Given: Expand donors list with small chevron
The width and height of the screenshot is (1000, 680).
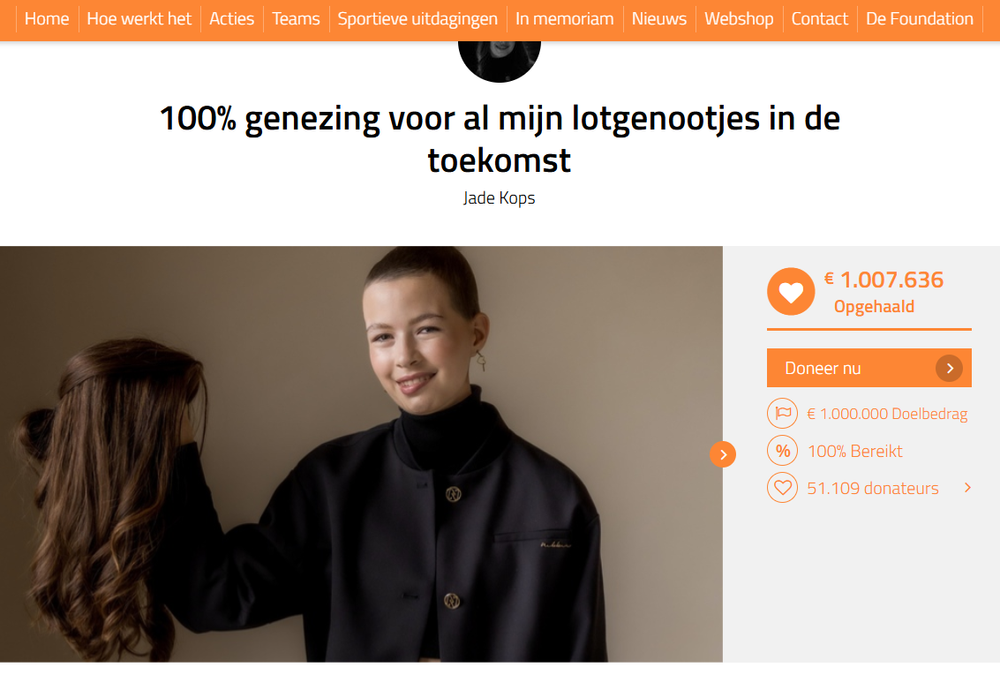Looking at the screenshot, I should pos(967,488).
